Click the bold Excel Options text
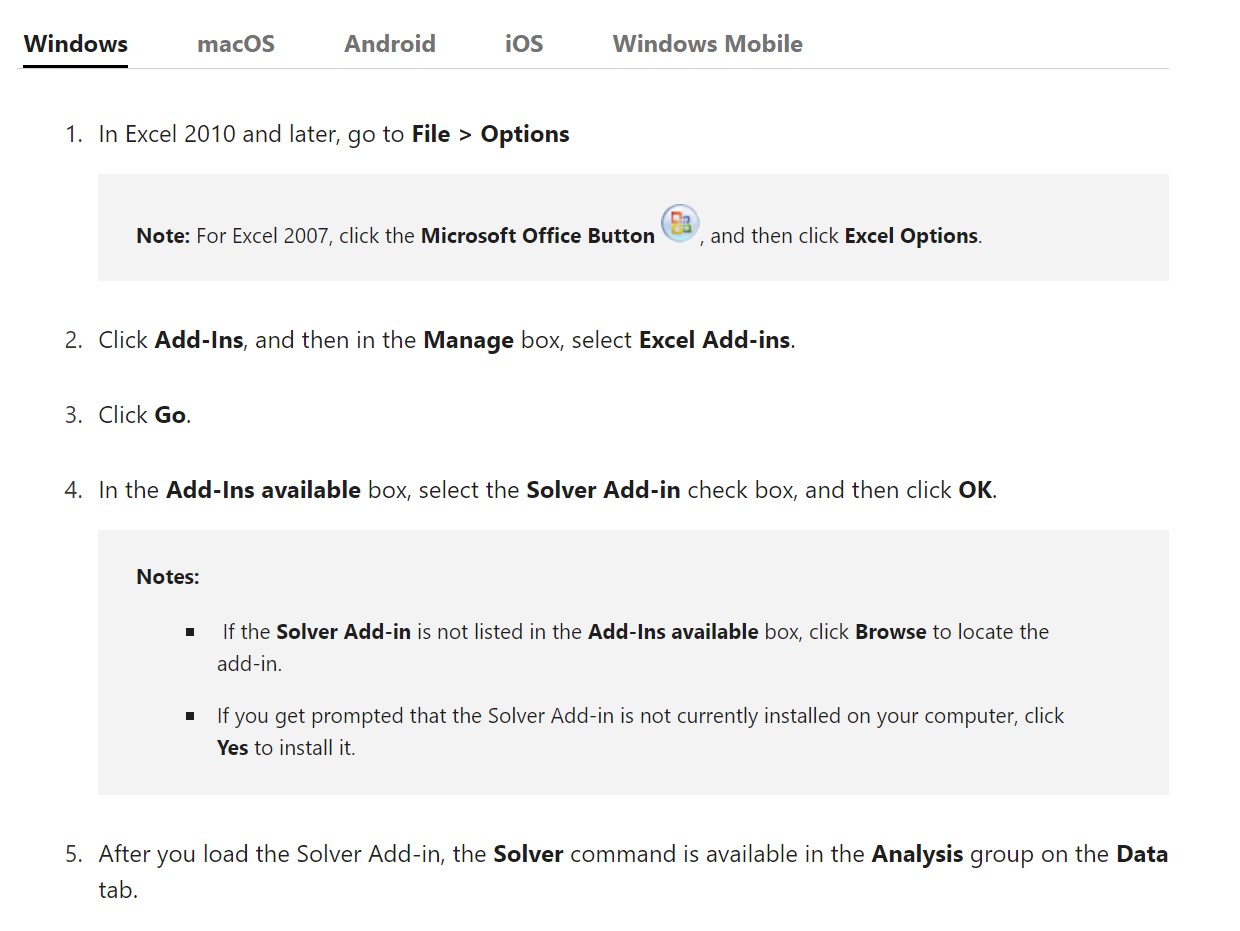 pyautogui.click(x=910, y=236)
